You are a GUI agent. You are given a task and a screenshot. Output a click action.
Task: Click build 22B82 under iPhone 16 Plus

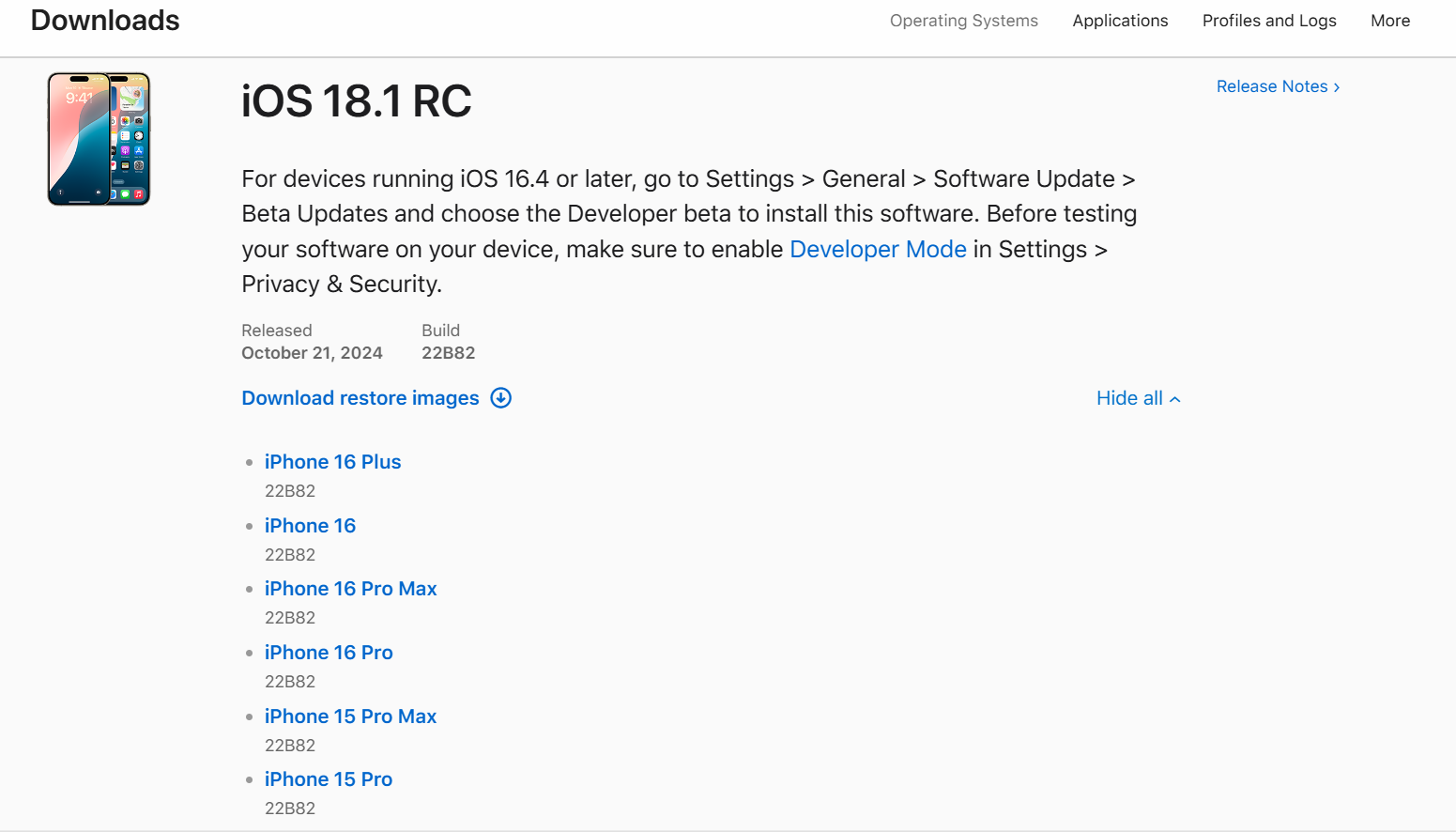click(290, 491)
